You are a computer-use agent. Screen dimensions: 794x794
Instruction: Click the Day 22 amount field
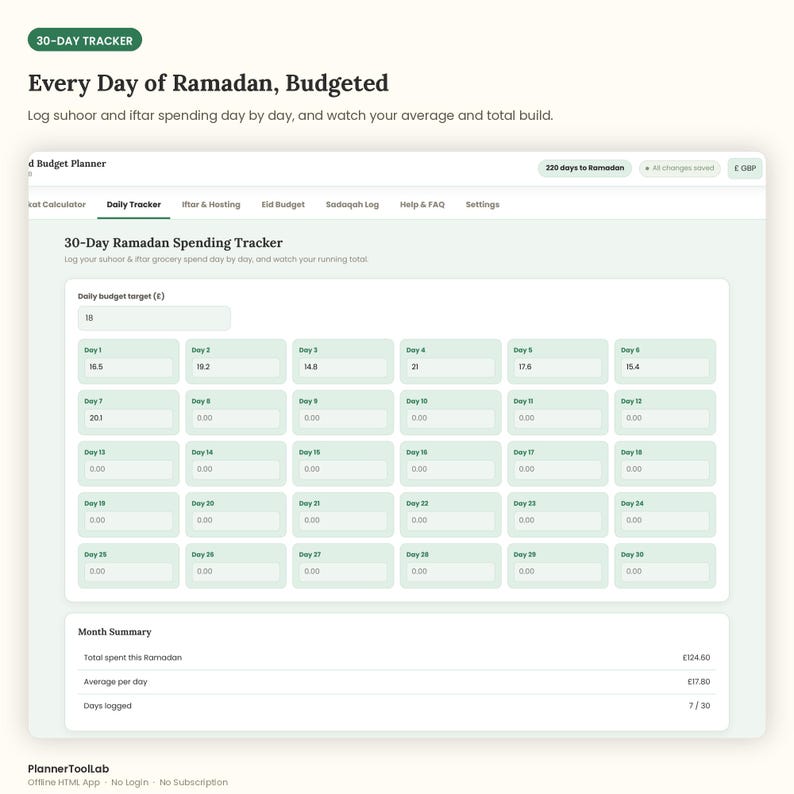point(451,521)
